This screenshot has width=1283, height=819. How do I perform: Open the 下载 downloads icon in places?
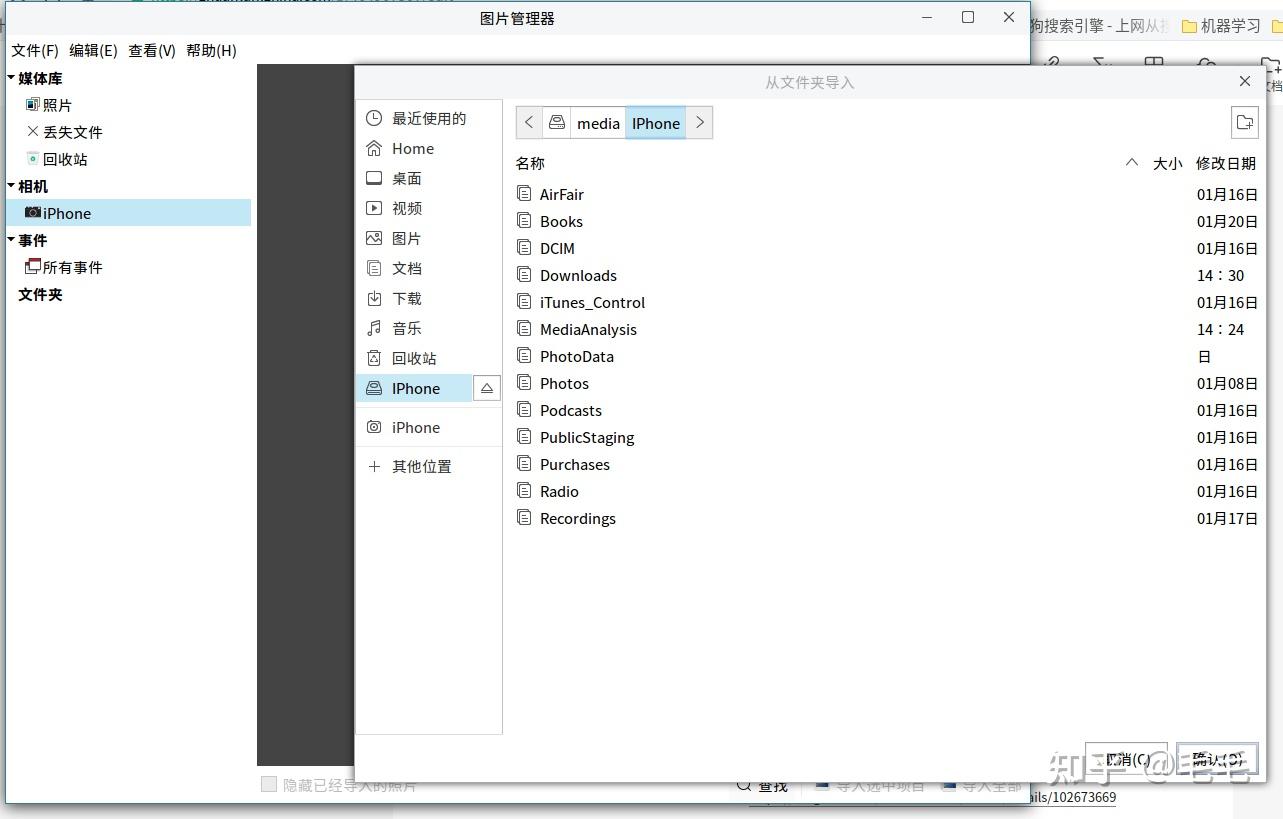pyautogui.click(x=374, y=298)
